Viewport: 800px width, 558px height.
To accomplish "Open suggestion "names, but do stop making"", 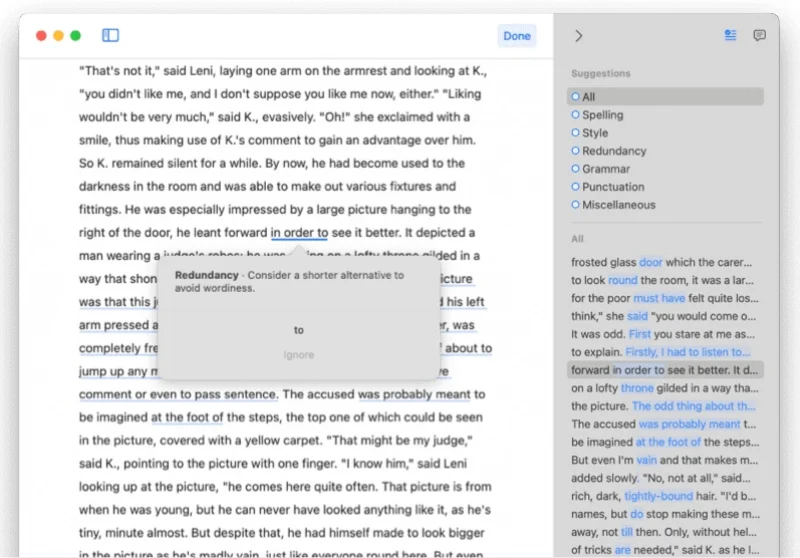I will 665,514.
